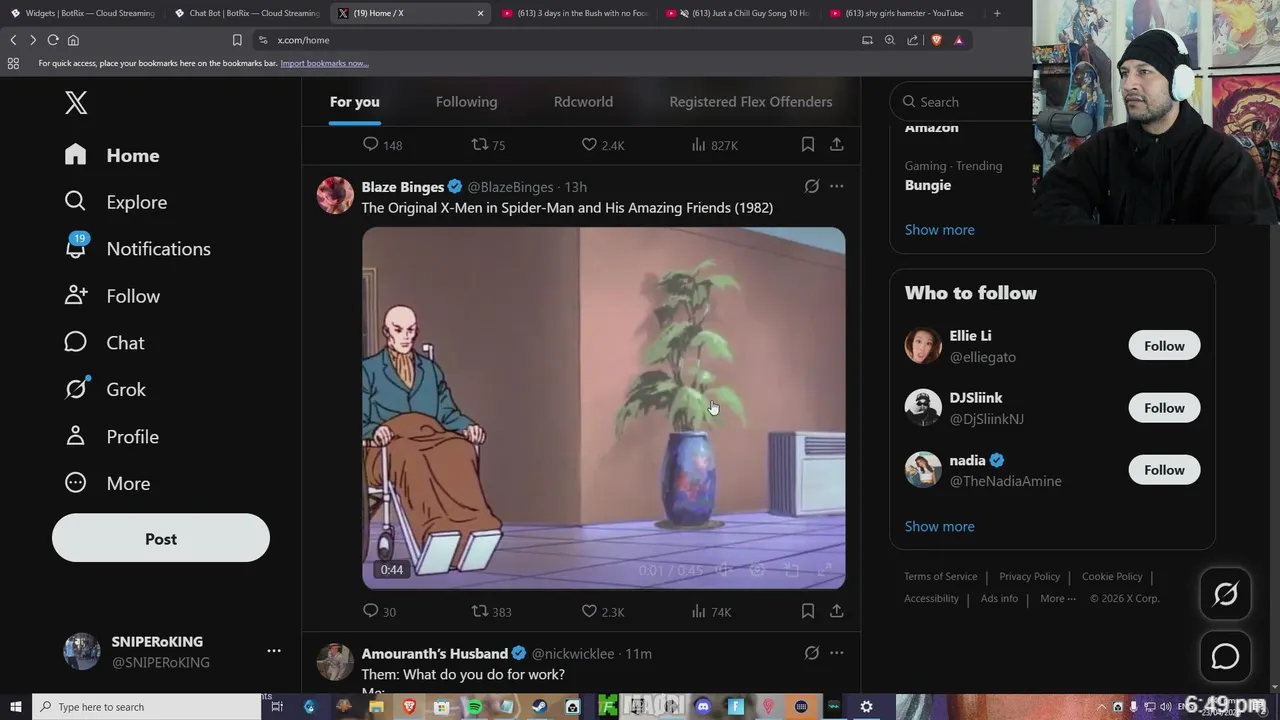Play the X-Men Spider-Man video
1280x720 pixels.
click(x=603, y=408)
